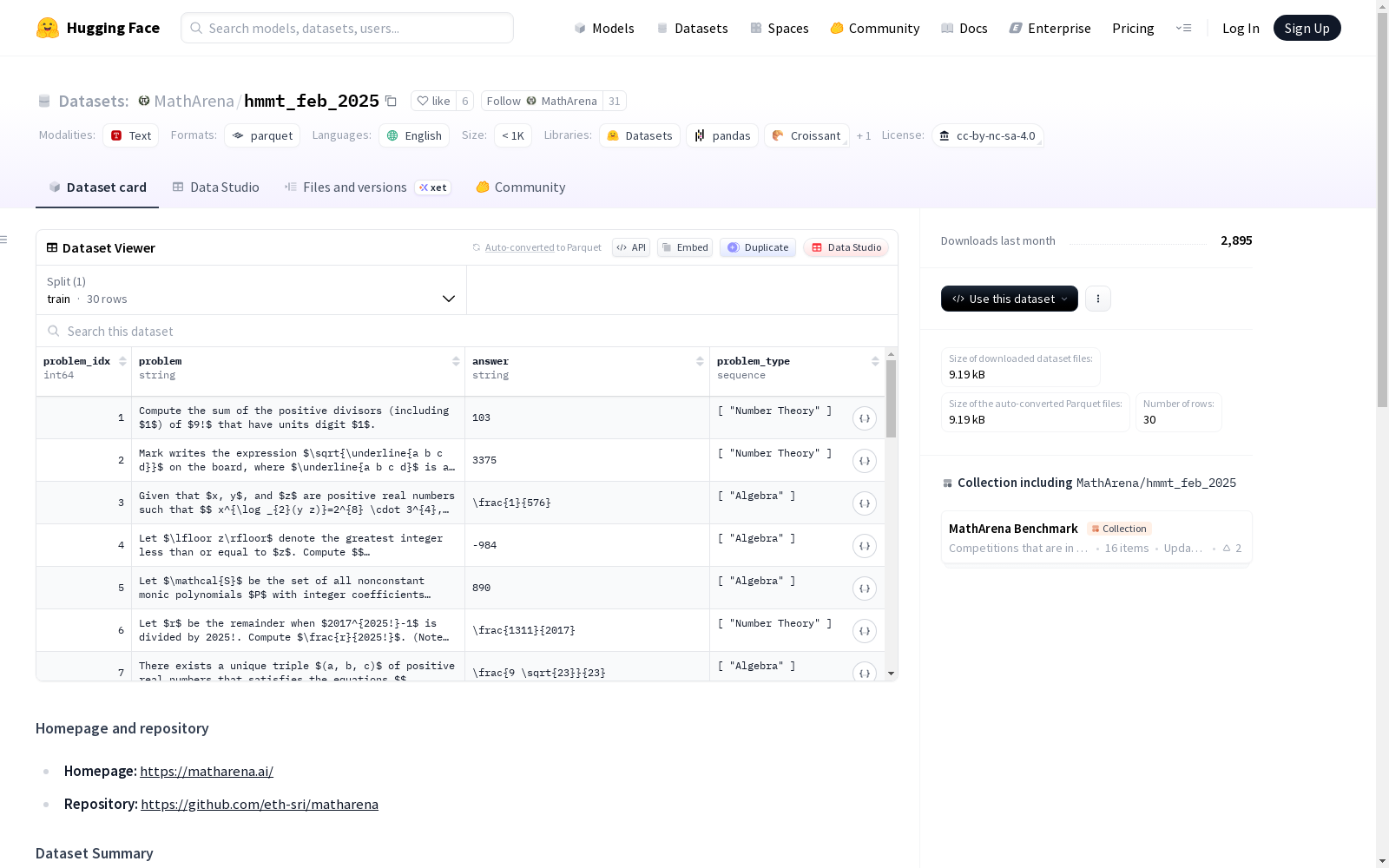The width and height of the screenshot is (1389, 868).
Task: Select the pandas library tag
Action: (x=722, y=135)
